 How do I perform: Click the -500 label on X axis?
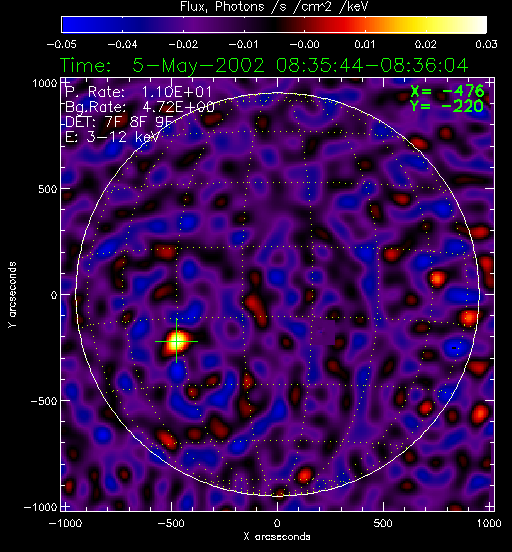tap(171, 523)
